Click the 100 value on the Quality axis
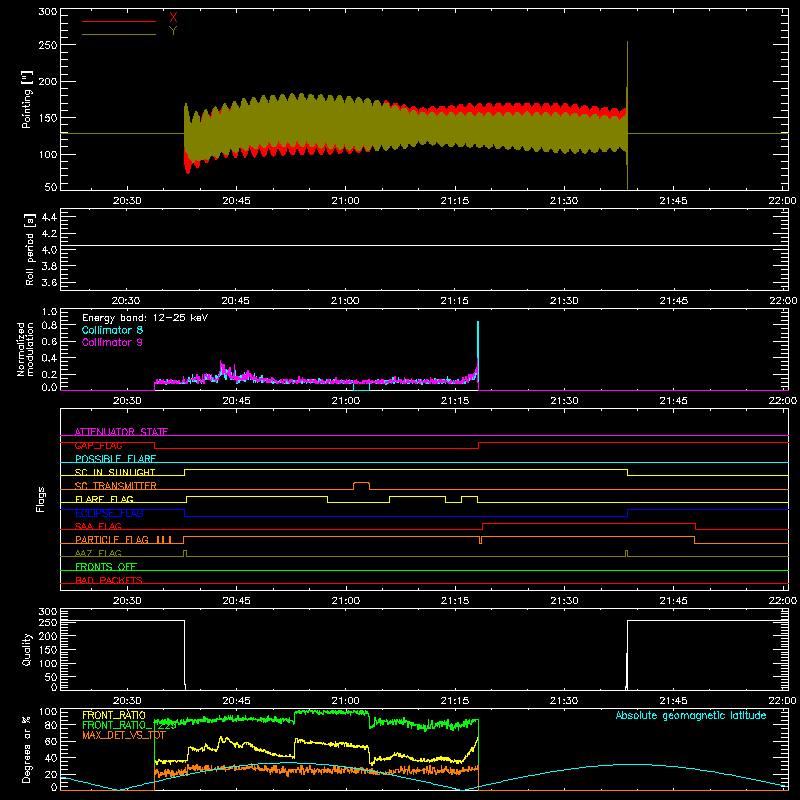This screenshot has width=800, height=800. pos(48,663)
